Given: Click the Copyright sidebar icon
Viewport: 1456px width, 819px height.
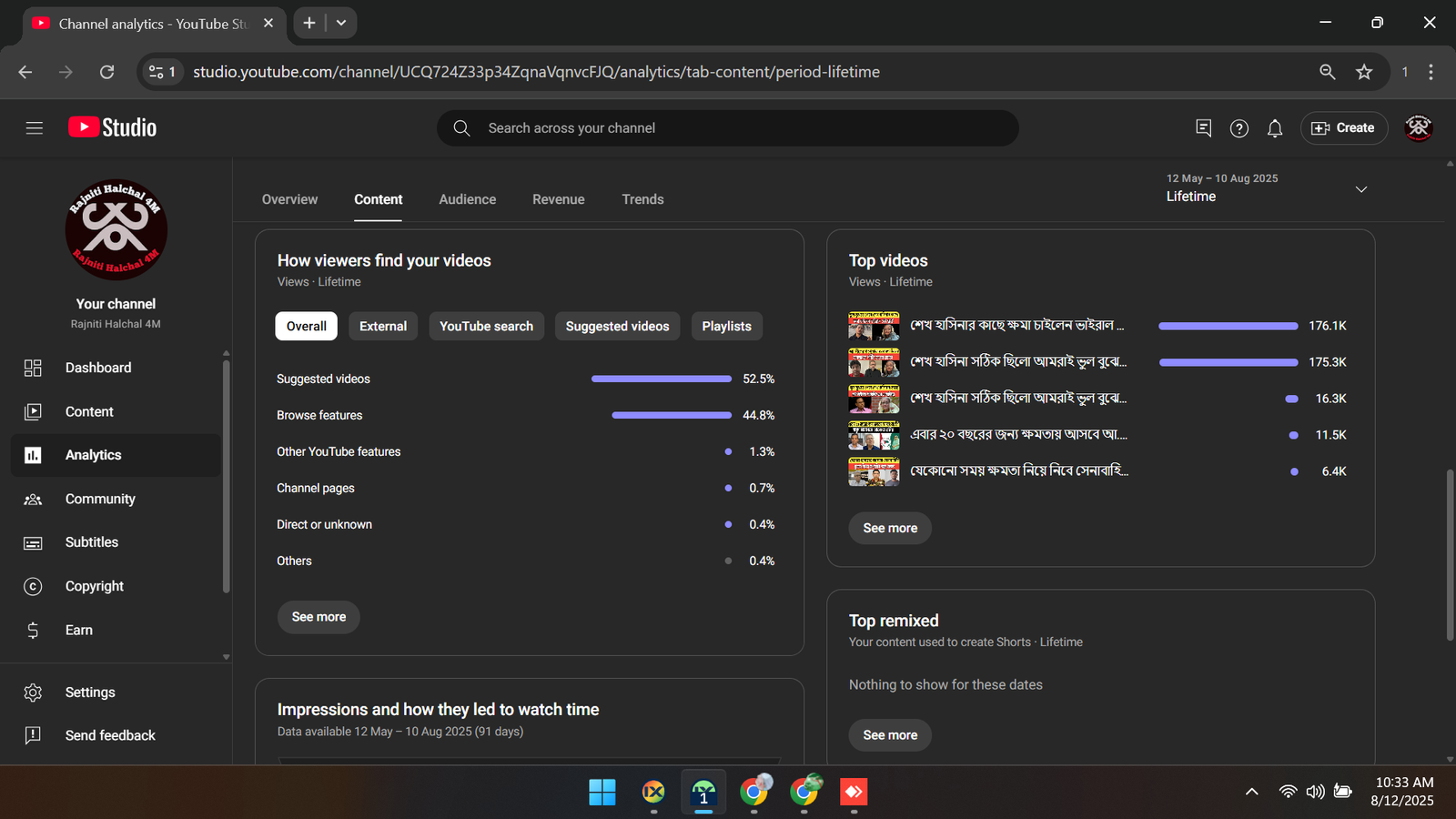Looking at the screenshot, I should [x=33, y=586].
